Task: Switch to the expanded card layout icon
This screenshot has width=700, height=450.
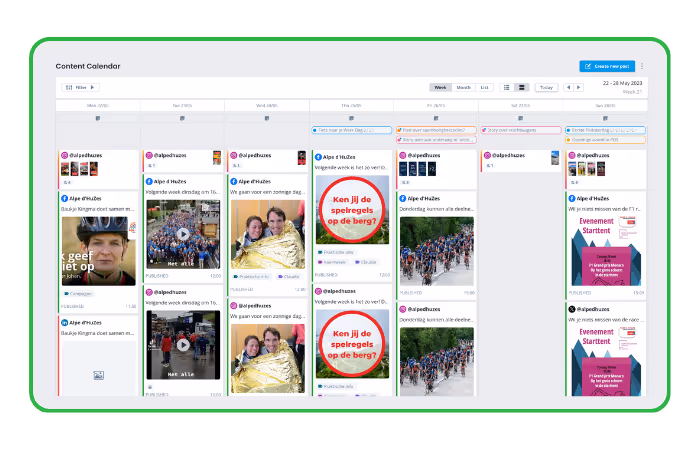Action: pyautogui.click(x=521, y=88)
